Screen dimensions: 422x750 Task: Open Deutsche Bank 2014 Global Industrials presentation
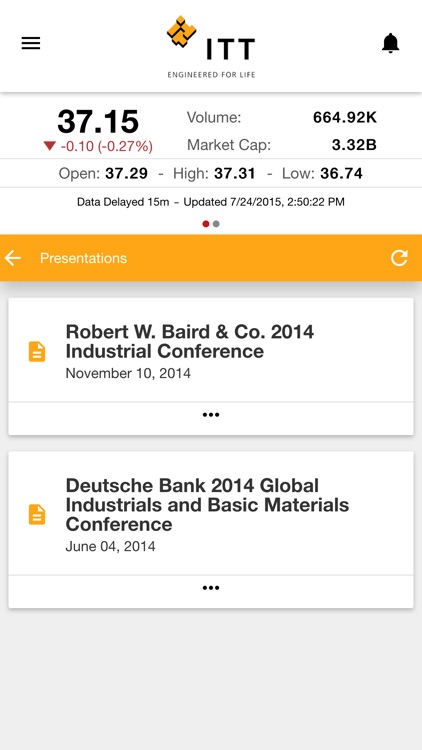pyautogui.click(x=207, y=505)
